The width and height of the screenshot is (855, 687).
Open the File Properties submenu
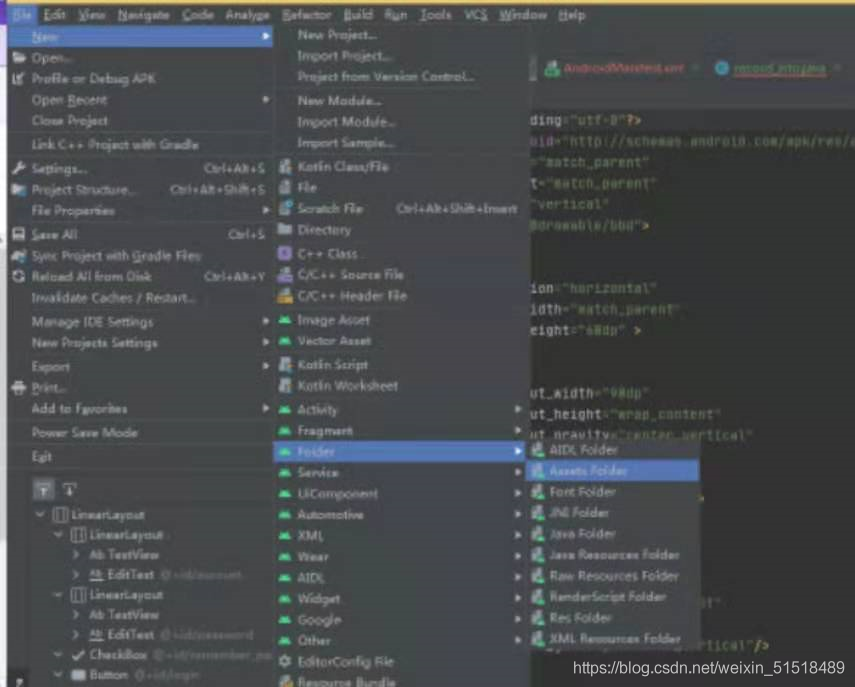pyautogui.click(x=141, y=210)
